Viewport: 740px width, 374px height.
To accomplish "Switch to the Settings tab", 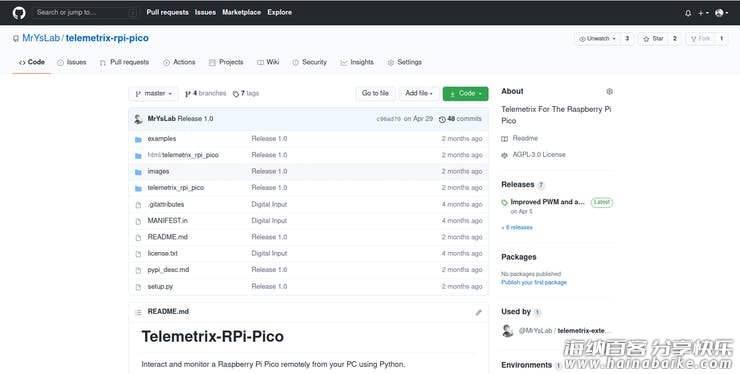I will point(404,62).
